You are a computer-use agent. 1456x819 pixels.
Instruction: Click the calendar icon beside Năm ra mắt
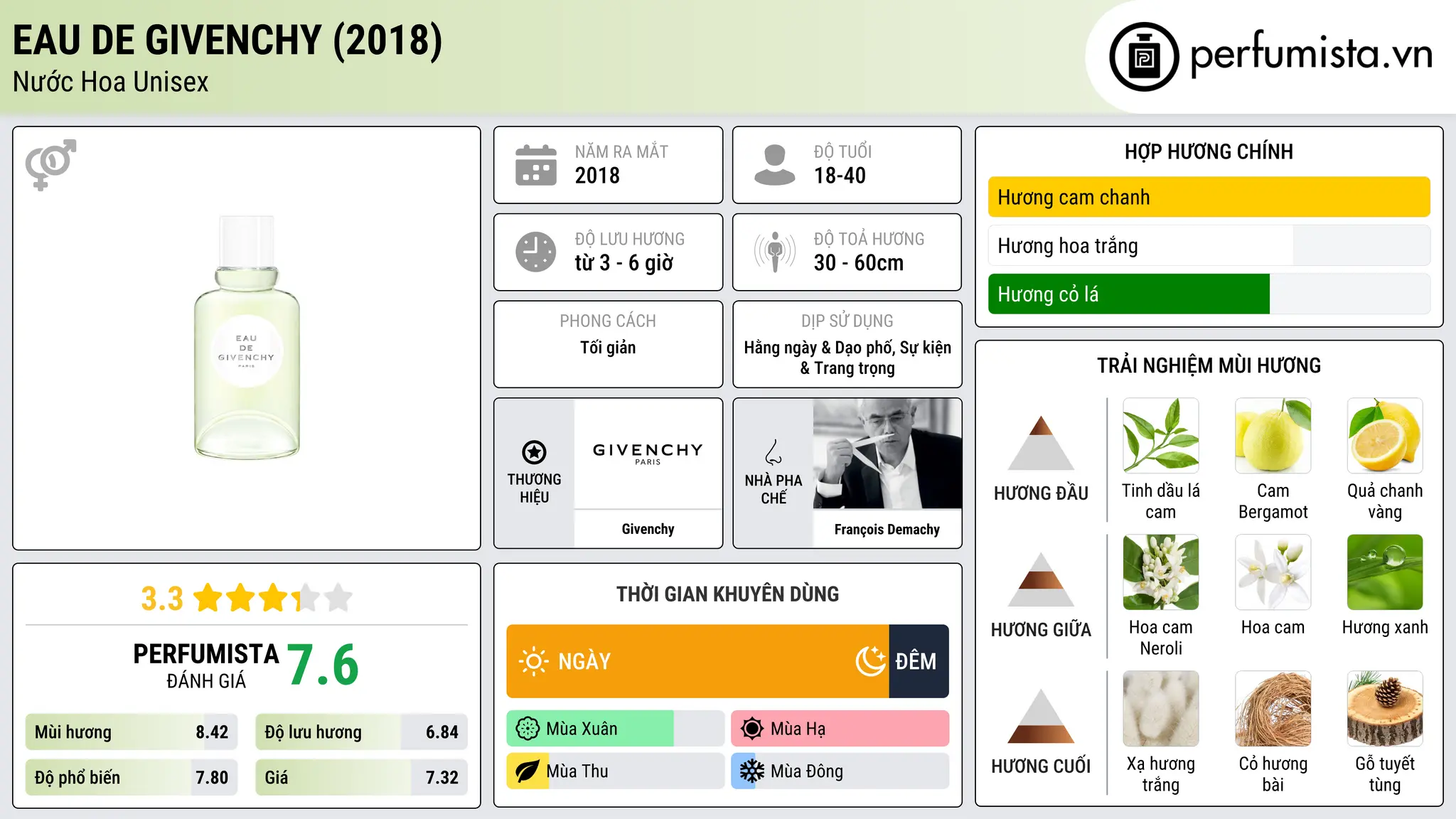(536, 165)
